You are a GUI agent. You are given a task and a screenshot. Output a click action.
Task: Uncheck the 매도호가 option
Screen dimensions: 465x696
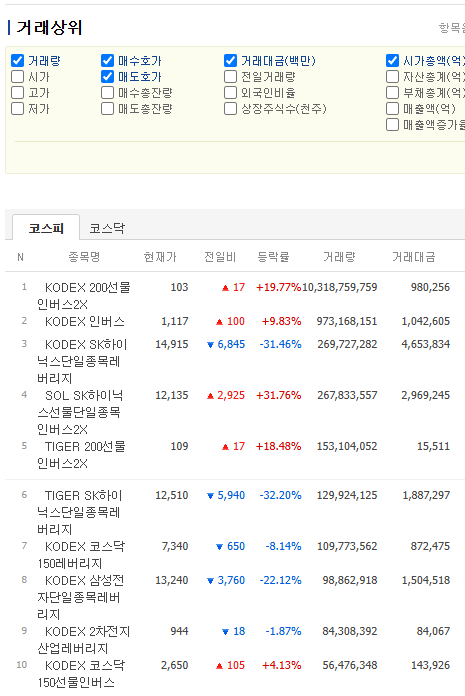107,76
